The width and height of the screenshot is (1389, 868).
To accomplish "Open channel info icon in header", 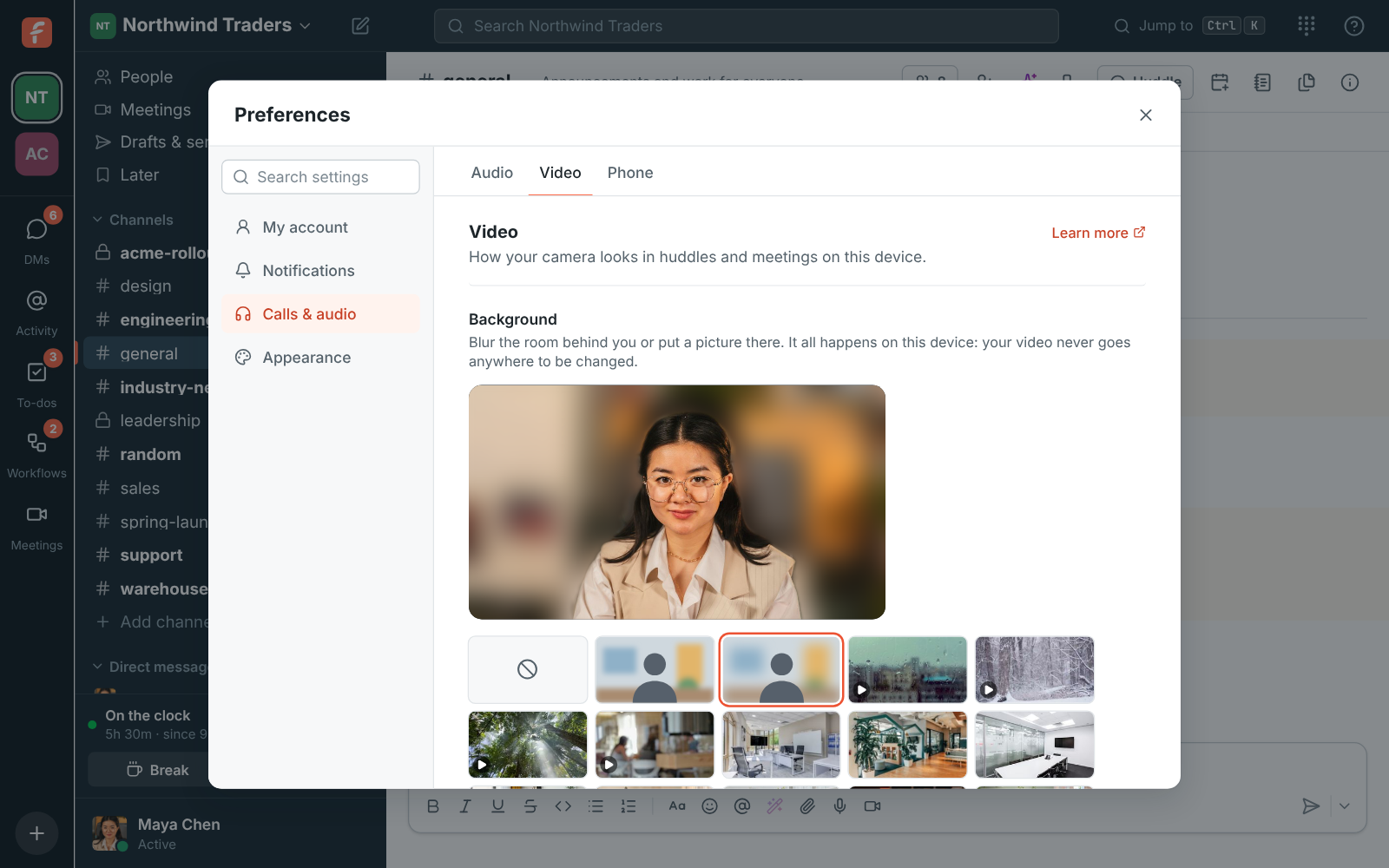I will point(1349,82).
